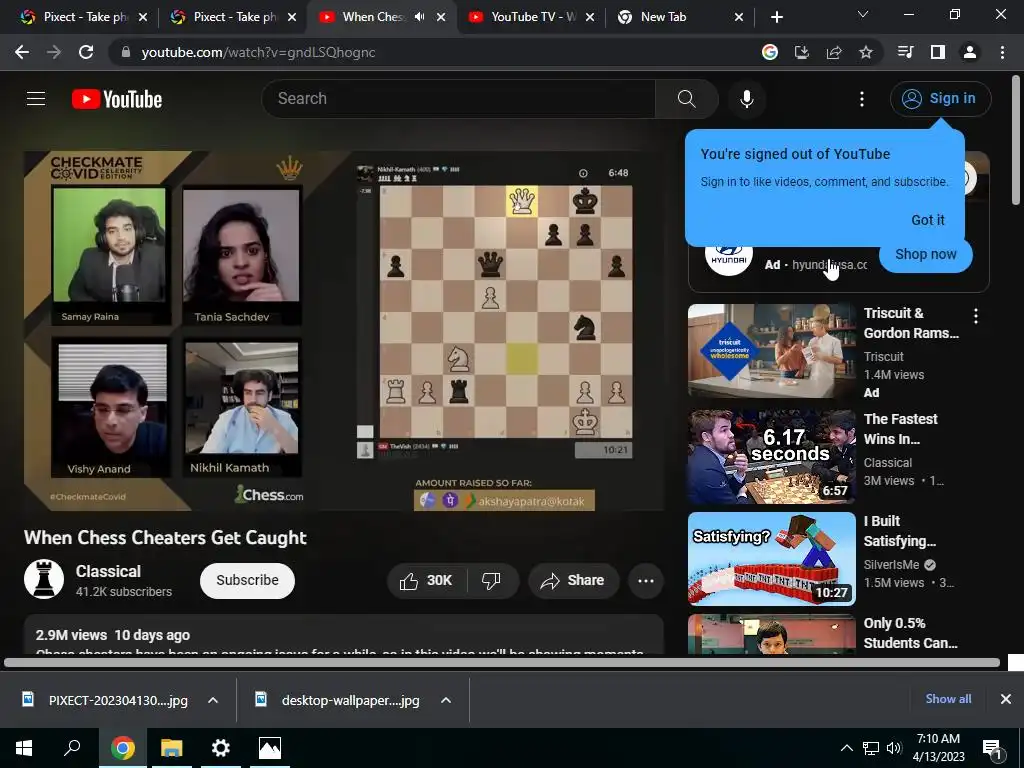1024x768 pixels.
Task: Open YouTube settings three-dot menu
Action: [862, 99]
